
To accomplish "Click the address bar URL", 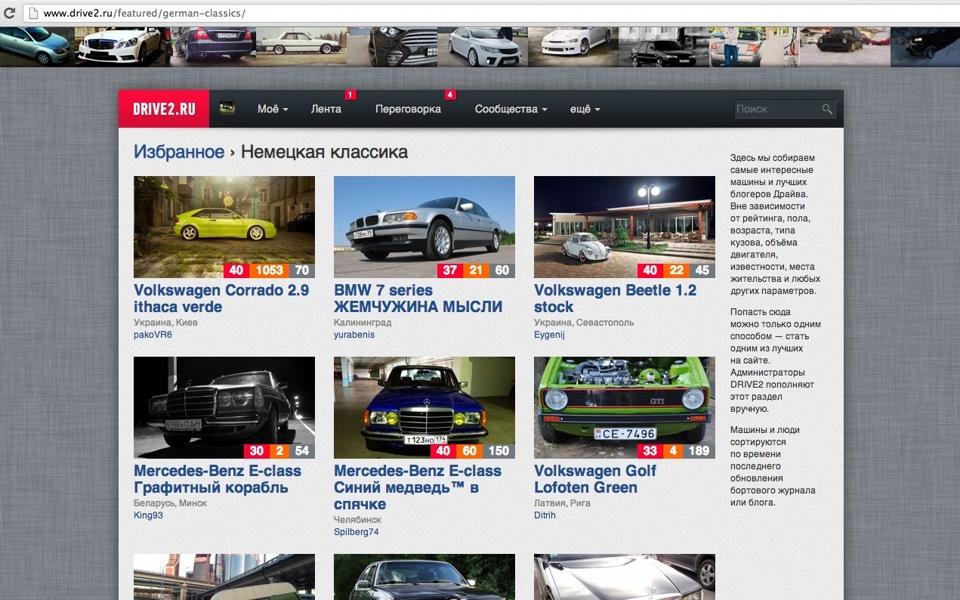I will point(144,13).
